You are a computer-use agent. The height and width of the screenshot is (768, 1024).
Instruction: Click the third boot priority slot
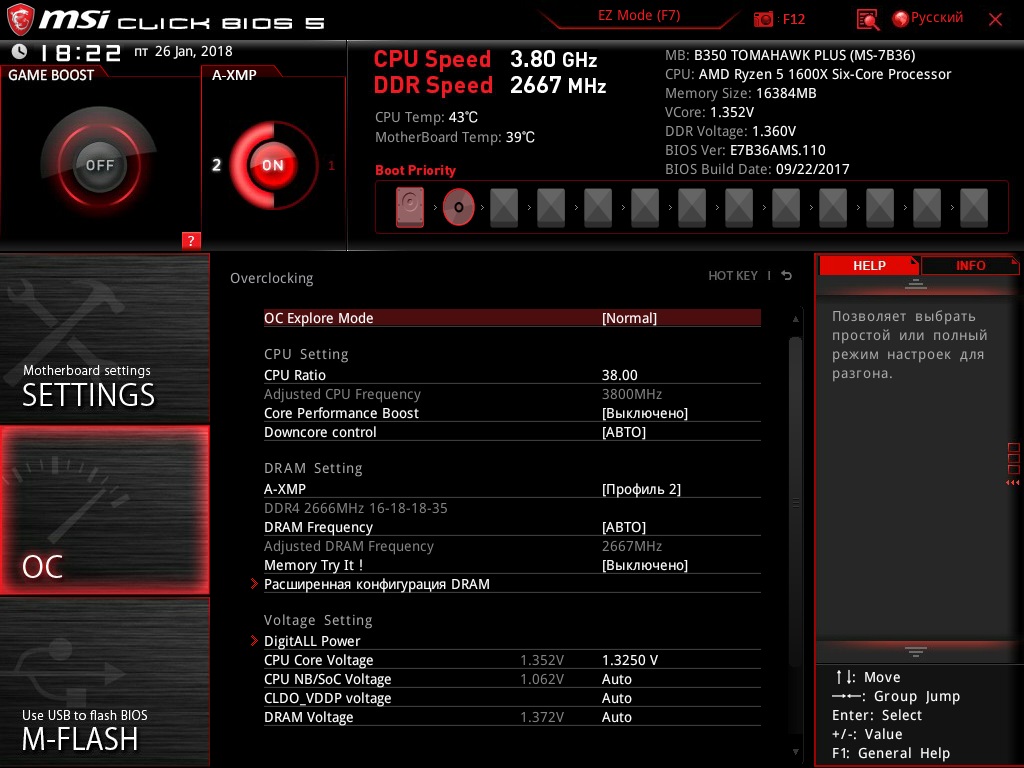point(504,208)
